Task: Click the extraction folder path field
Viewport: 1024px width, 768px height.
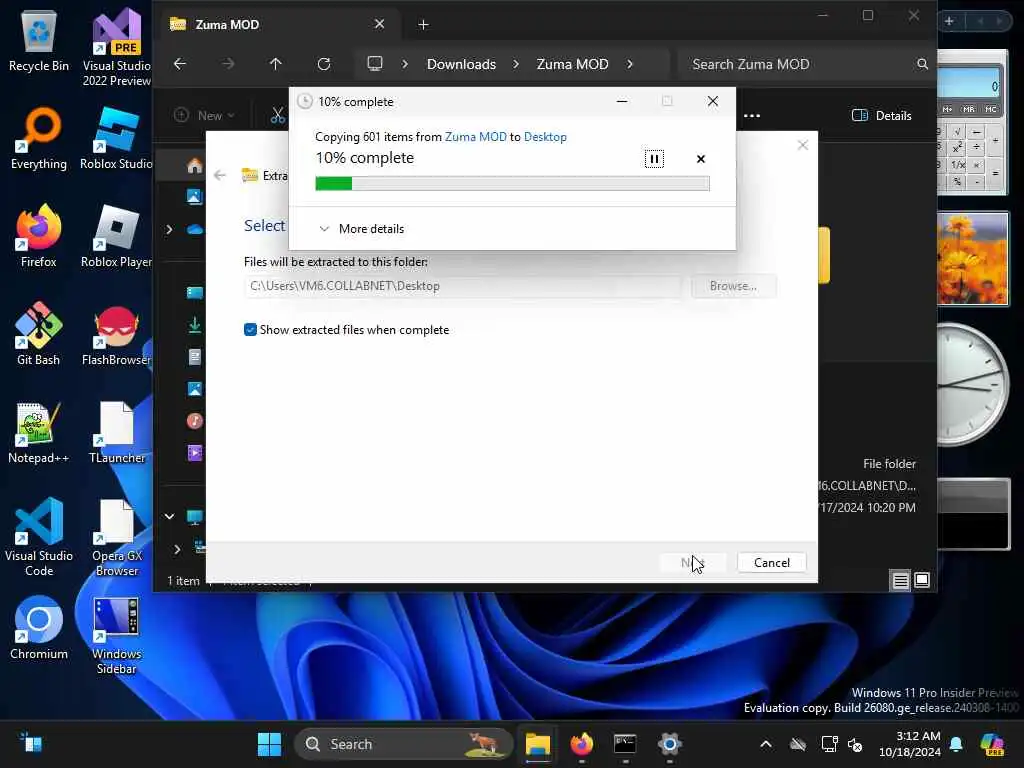Action: pyautogui.click(x=462, y=286)
